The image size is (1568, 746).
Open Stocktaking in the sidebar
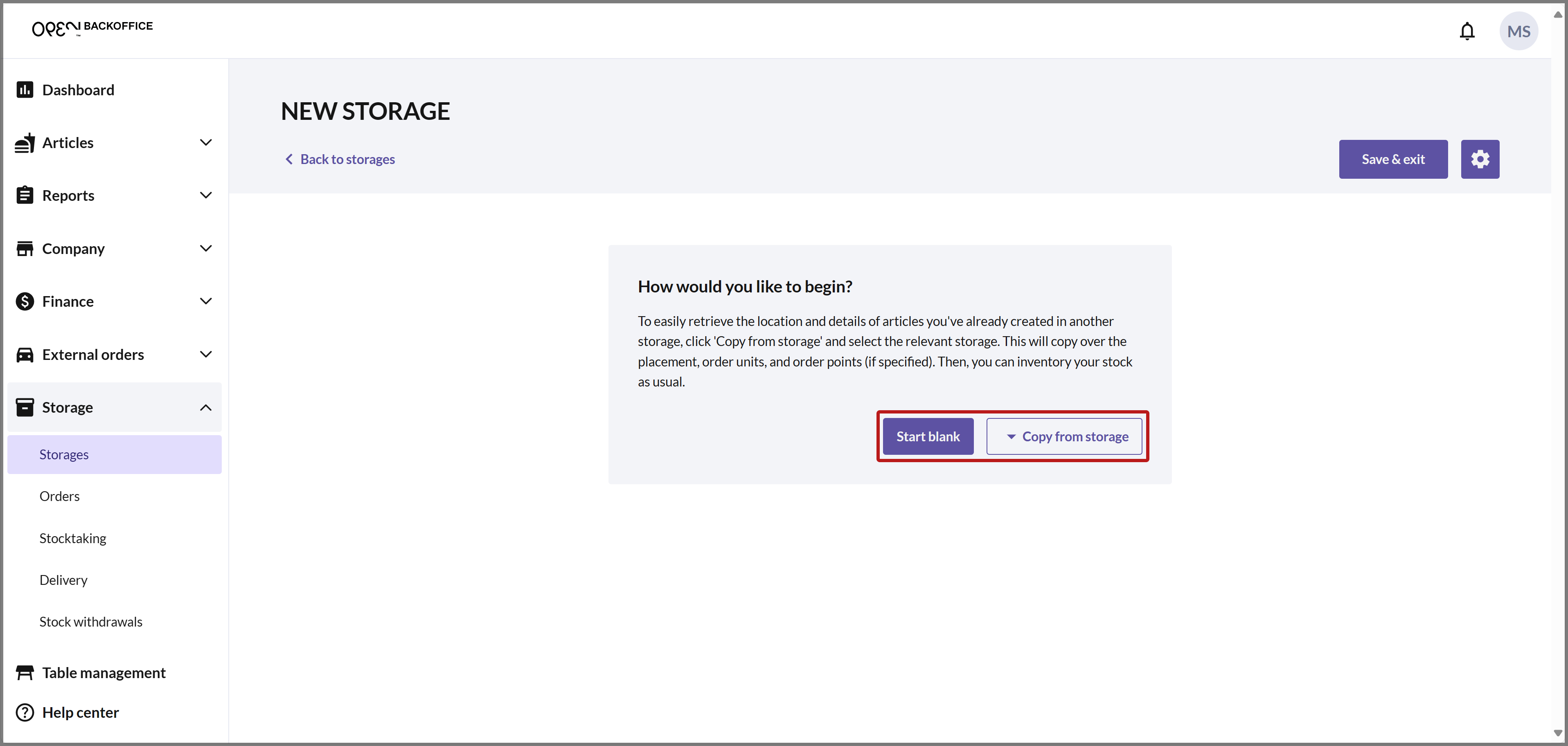coord(72,539)
